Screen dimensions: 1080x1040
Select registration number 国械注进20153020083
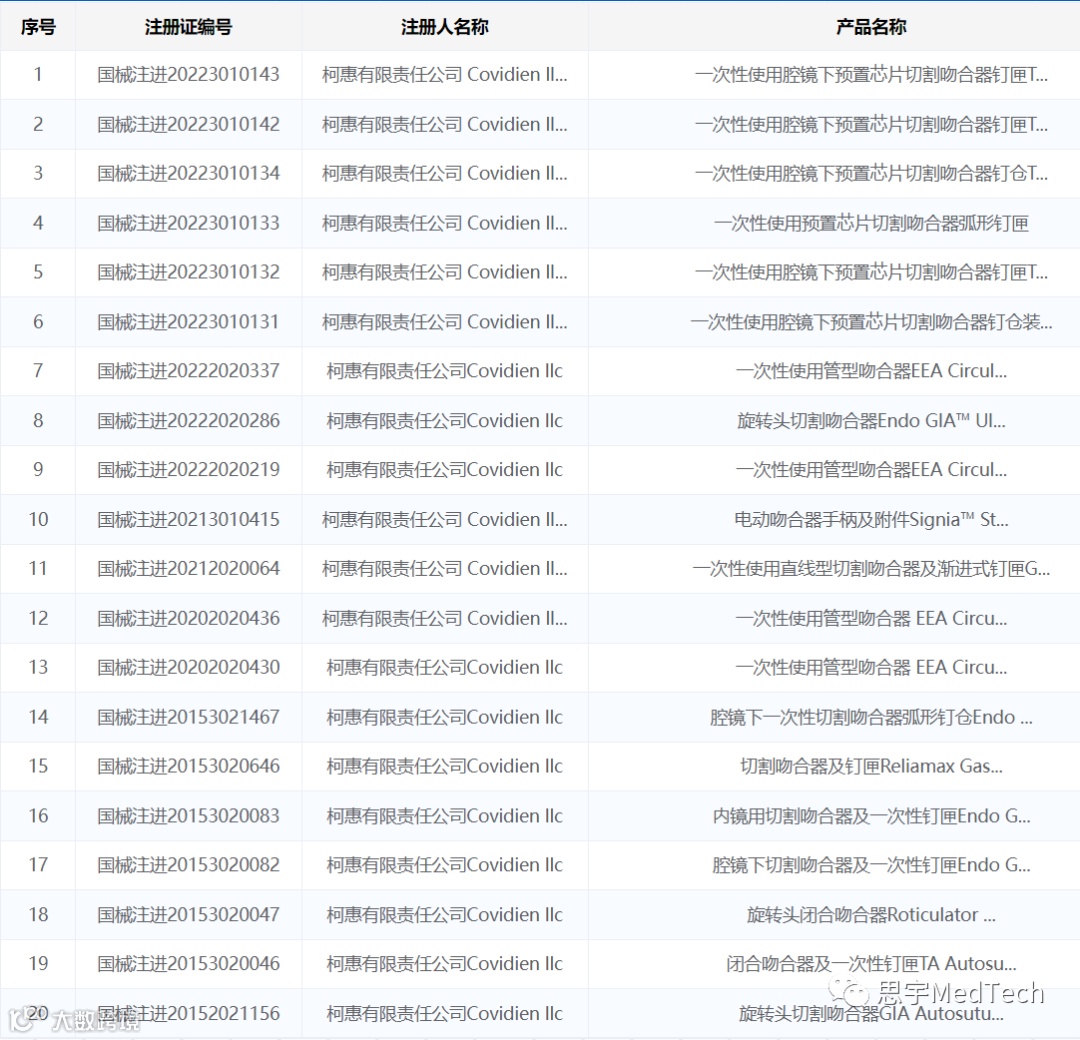188,815
